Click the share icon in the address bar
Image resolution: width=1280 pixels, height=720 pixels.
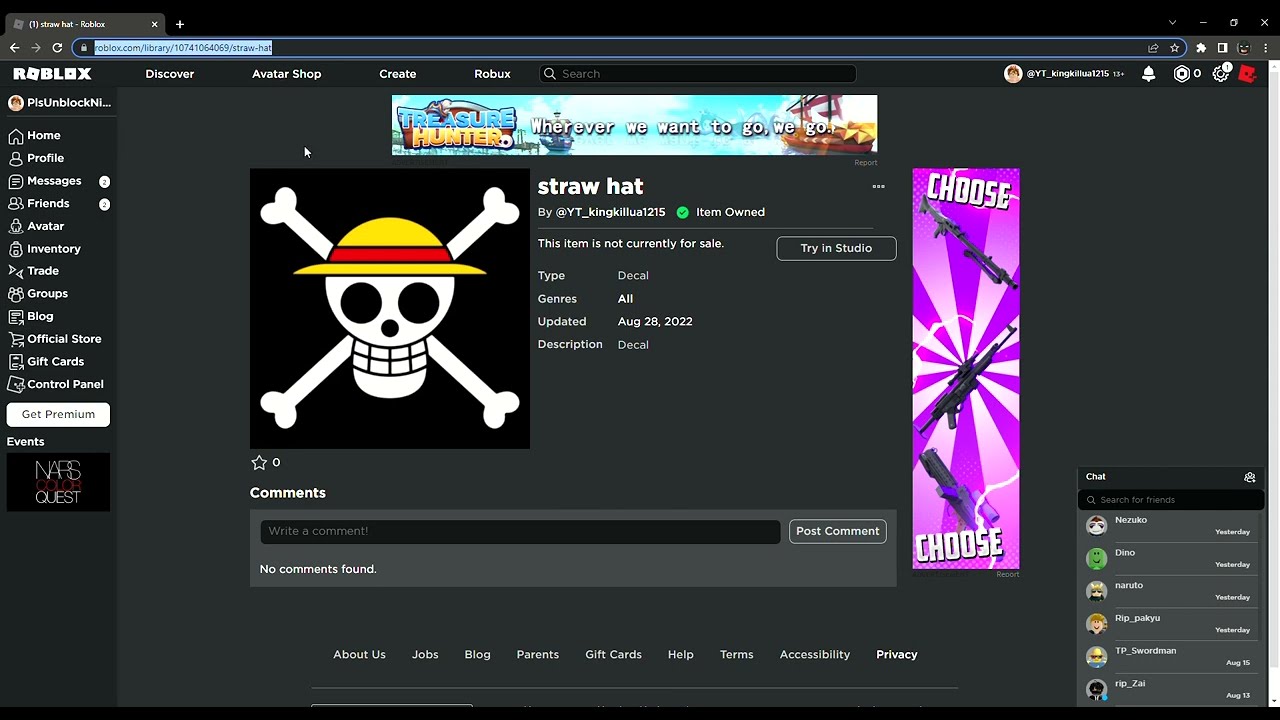[1153, 47]
